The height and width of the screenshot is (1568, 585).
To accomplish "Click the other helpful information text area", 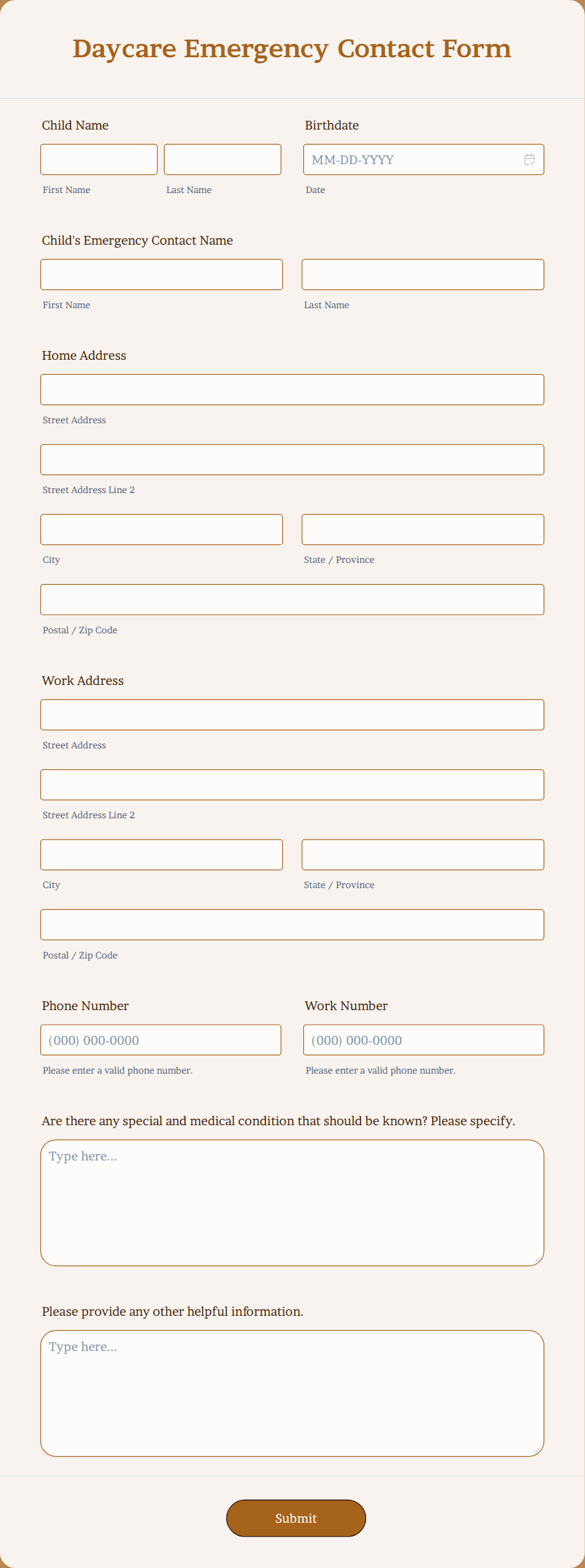I will point(292,1393).
